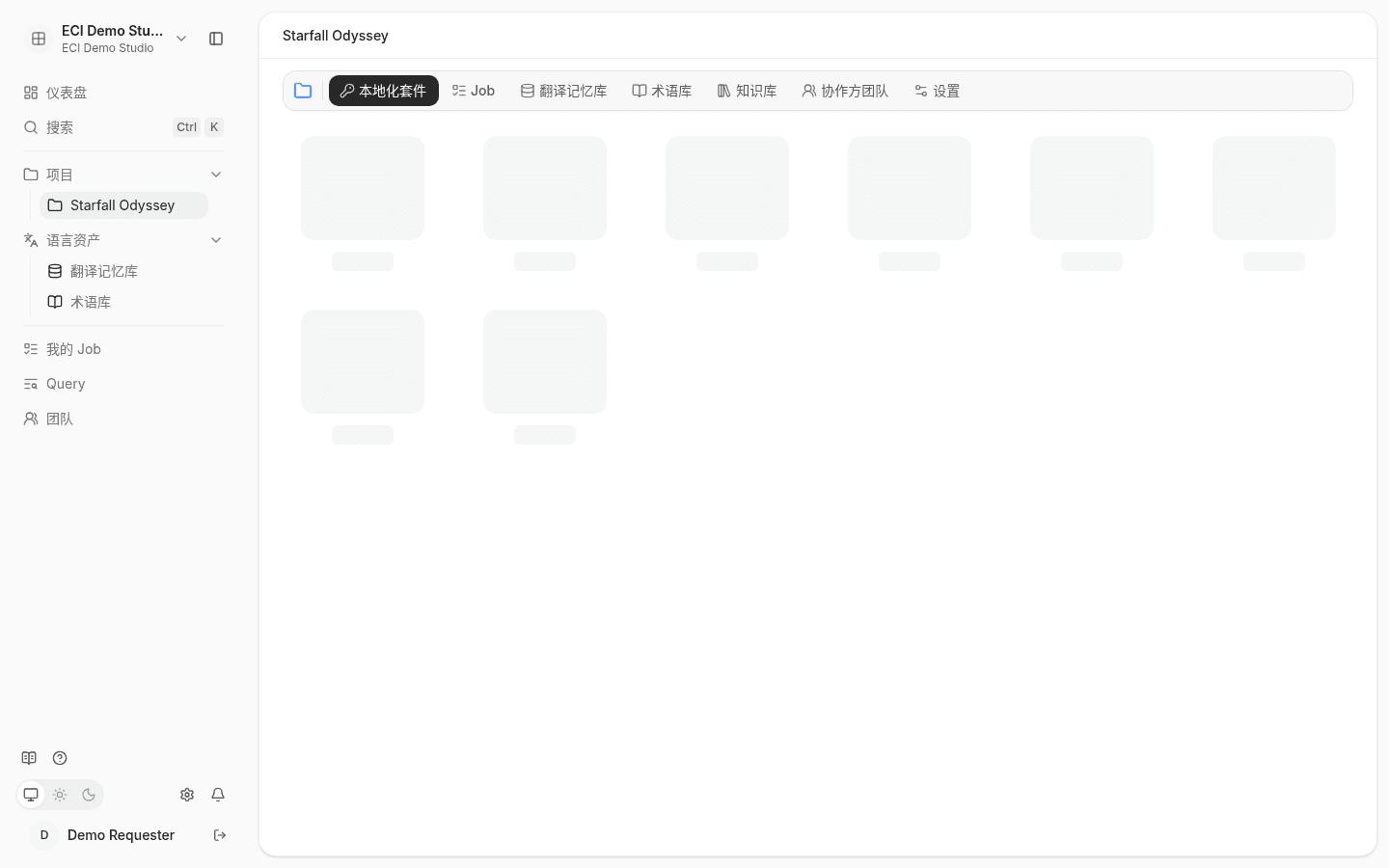This screenshot has width=1389, height=868.
Task: Click the log out icon
Action: (x=220, y=835)
